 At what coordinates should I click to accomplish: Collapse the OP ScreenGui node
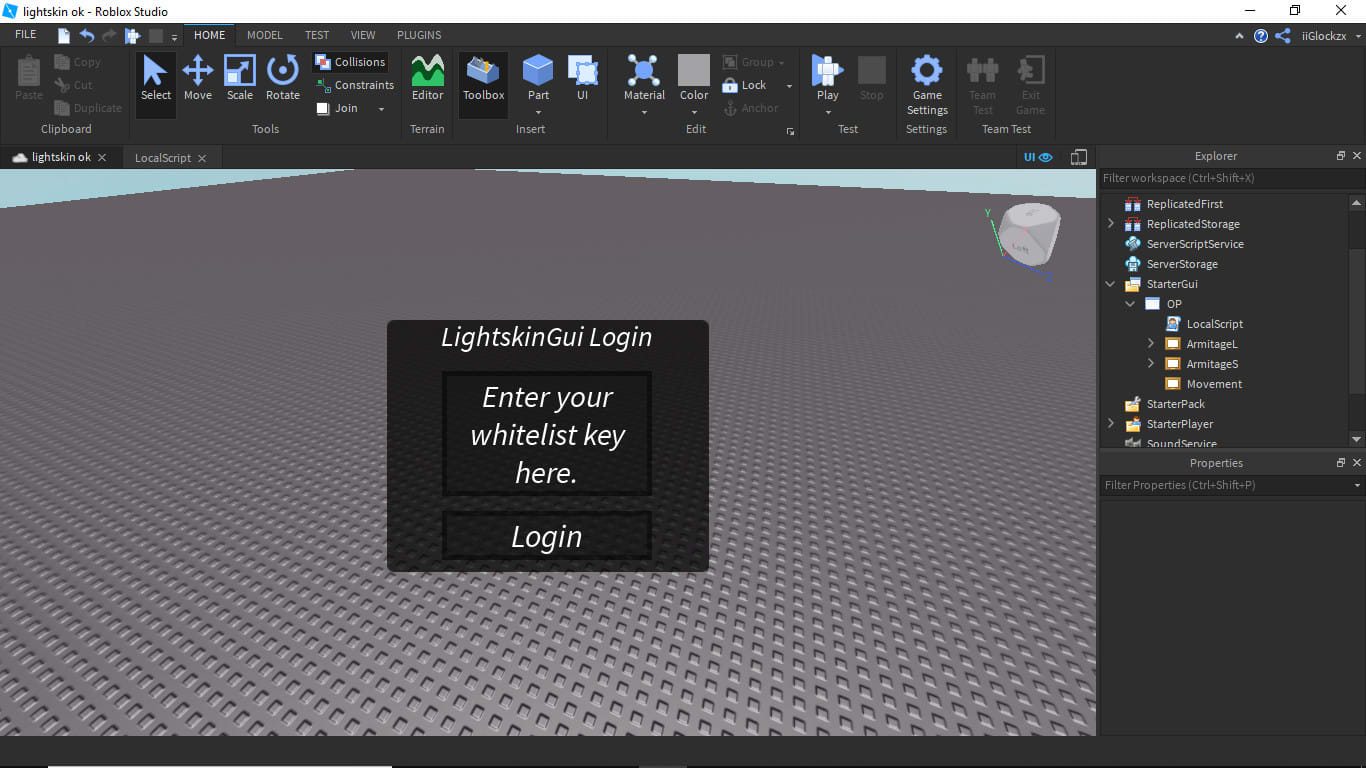pyautogui.click(x=1131, y=304)
